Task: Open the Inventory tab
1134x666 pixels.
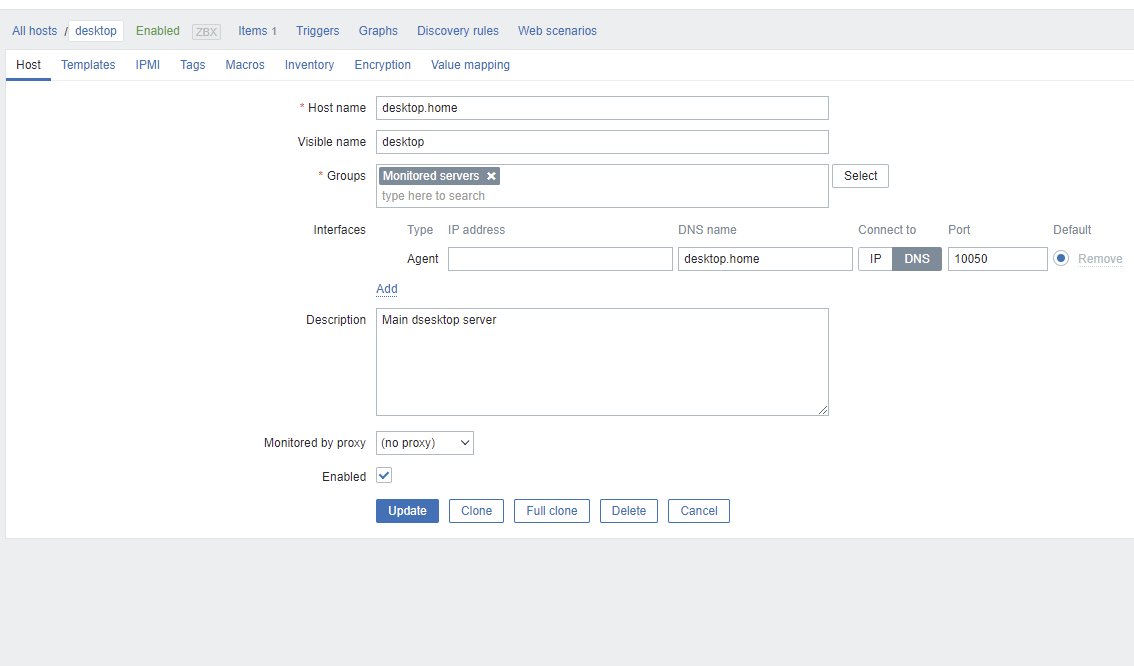Action: 310,65
